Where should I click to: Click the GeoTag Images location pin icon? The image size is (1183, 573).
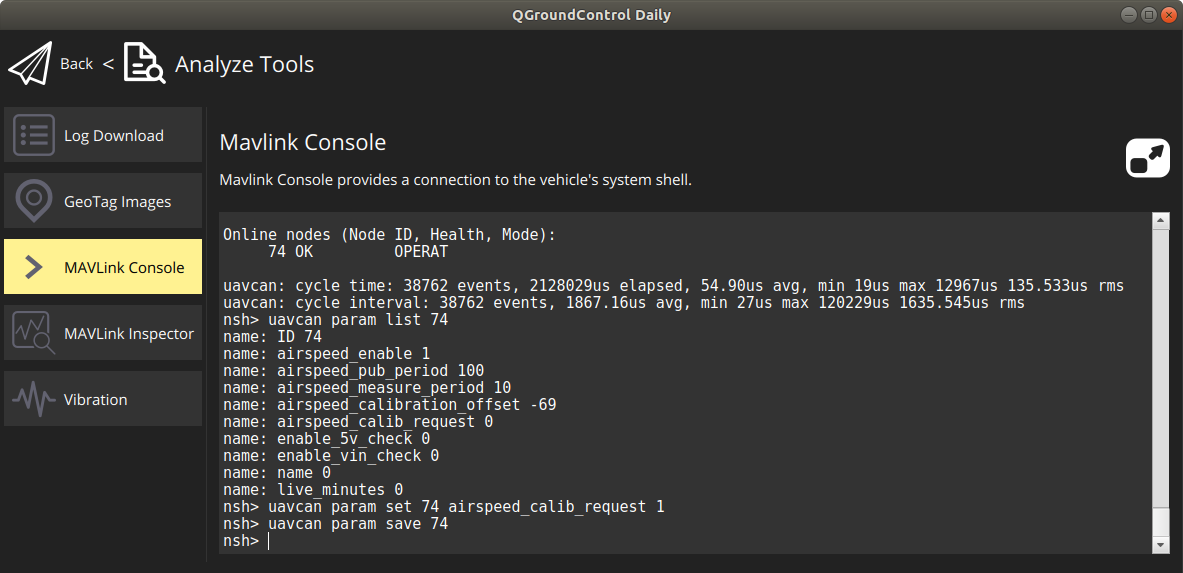(x=34, y=201)
